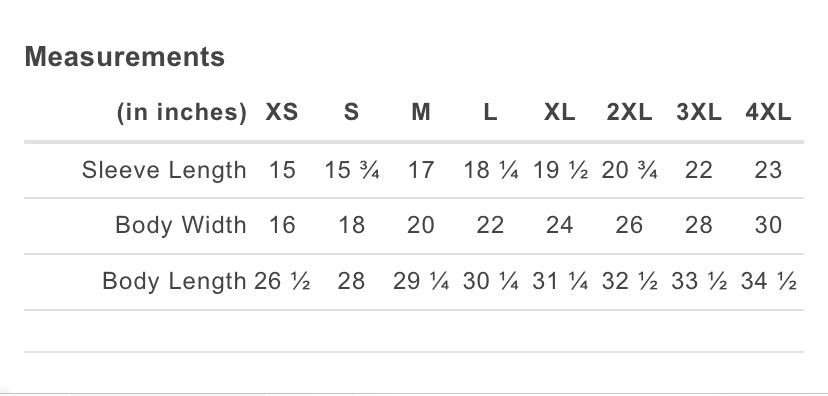The width and height of the screenshot is (828, 396).
Task: Select the S size column header
Action: 351,112
